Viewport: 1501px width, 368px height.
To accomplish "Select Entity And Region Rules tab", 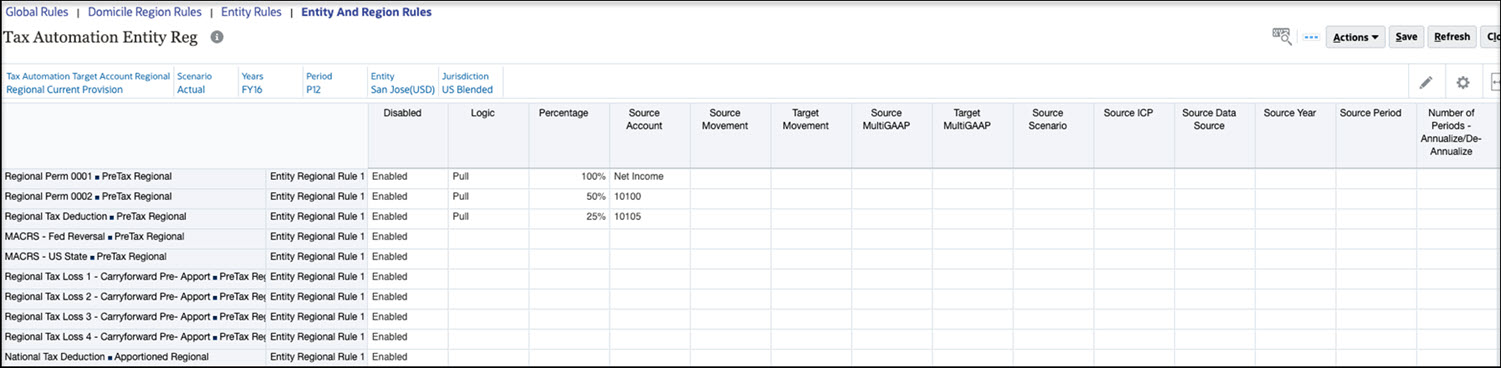I will click(x=367, y=12).
